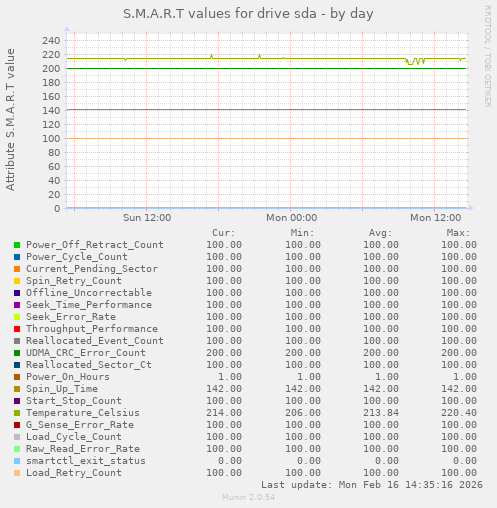The height and width of the screenshot is (508, 497).
Task: Click the Power_Cycle_Count blue legend swatch
Action: pos(17,257)
